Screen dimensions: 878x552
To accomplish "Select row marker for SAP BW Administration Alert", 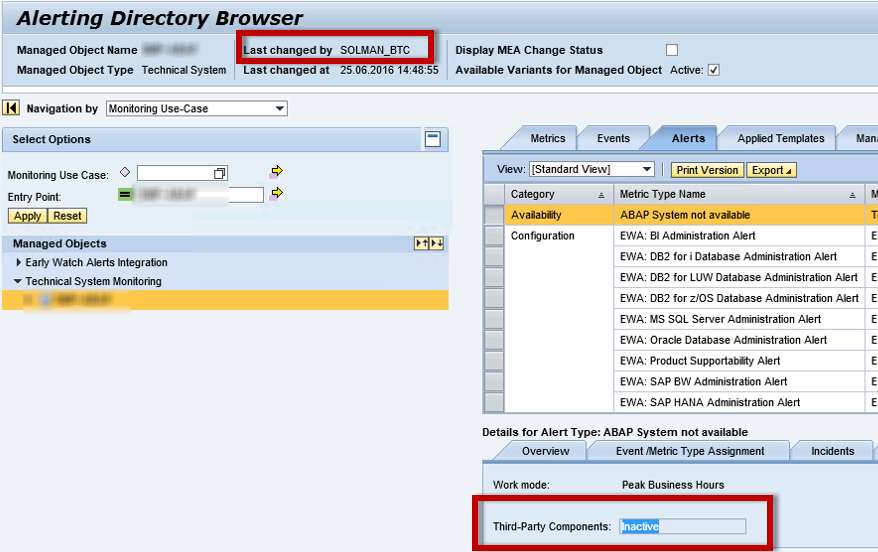I will 494,381.
